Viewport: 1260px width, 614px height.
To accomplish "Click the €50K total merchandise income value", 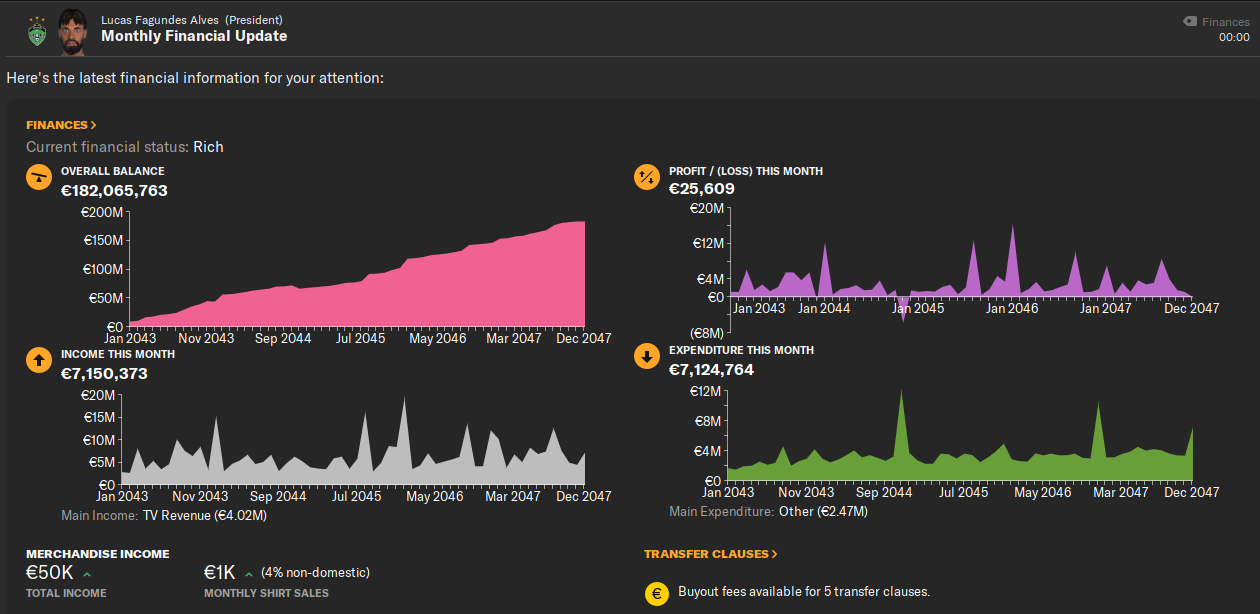I will (50, 573).
